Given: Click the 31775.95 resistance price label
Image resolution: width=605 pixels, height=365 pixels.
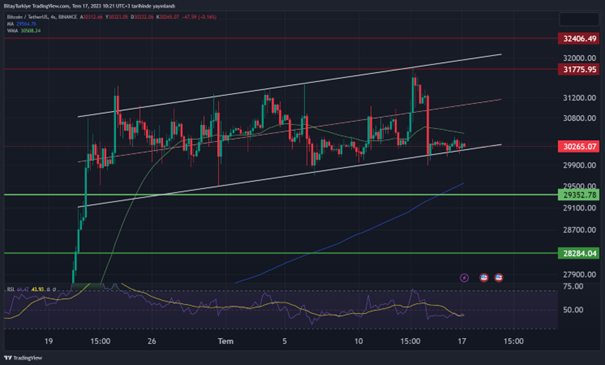Looking at the screenshot, I should coord(578,69).
